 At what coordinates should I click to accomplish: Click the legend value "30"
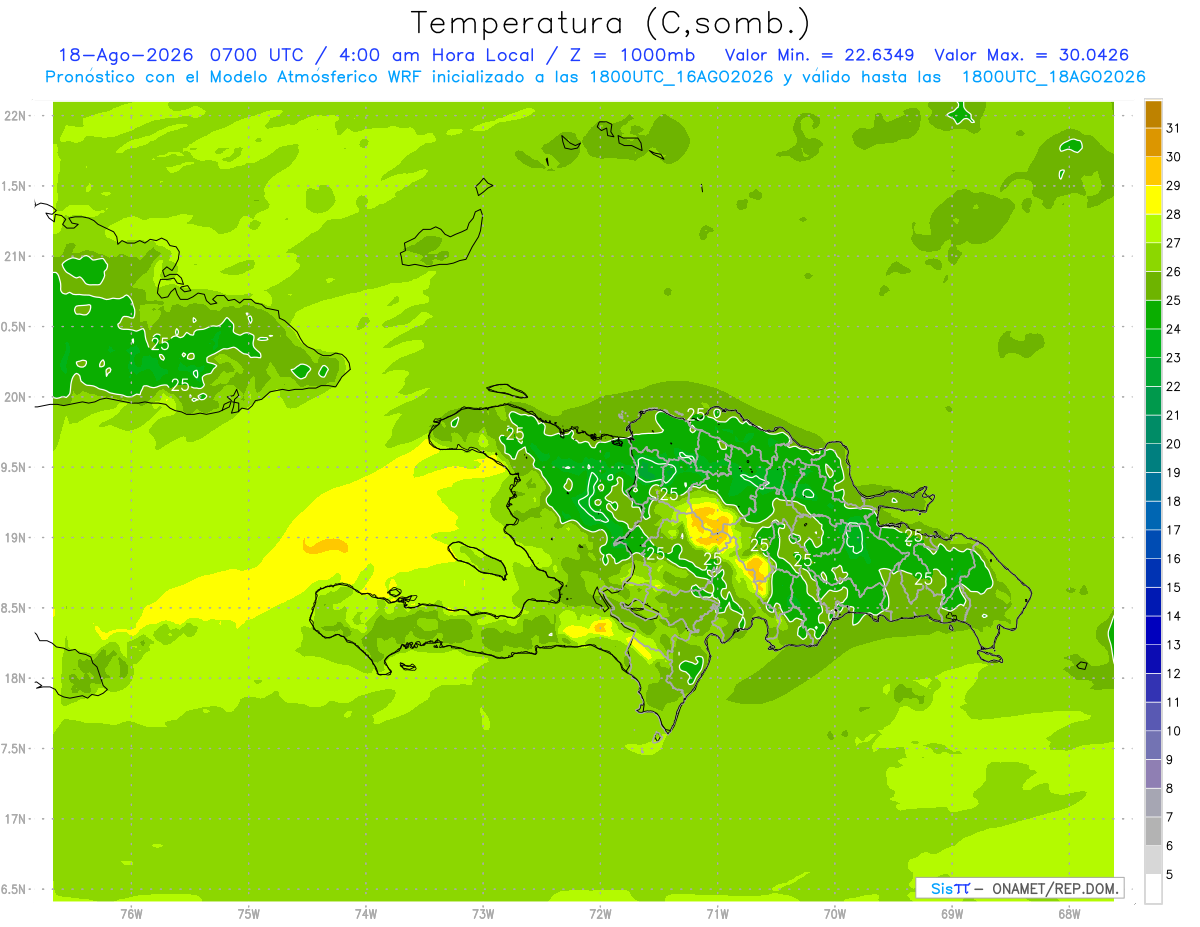pos(1174,156)
